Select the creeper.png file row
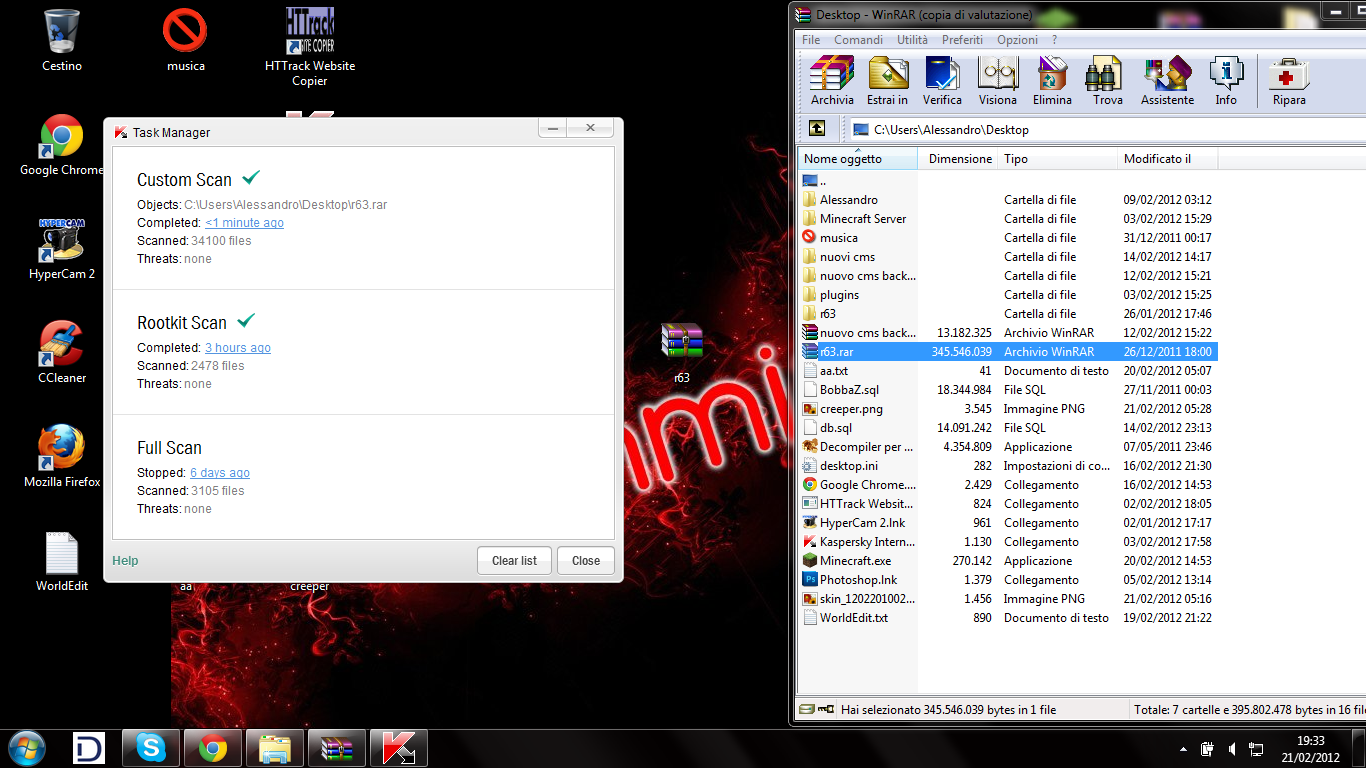This screenshot has width=1366, height=768. [1008, 409]
